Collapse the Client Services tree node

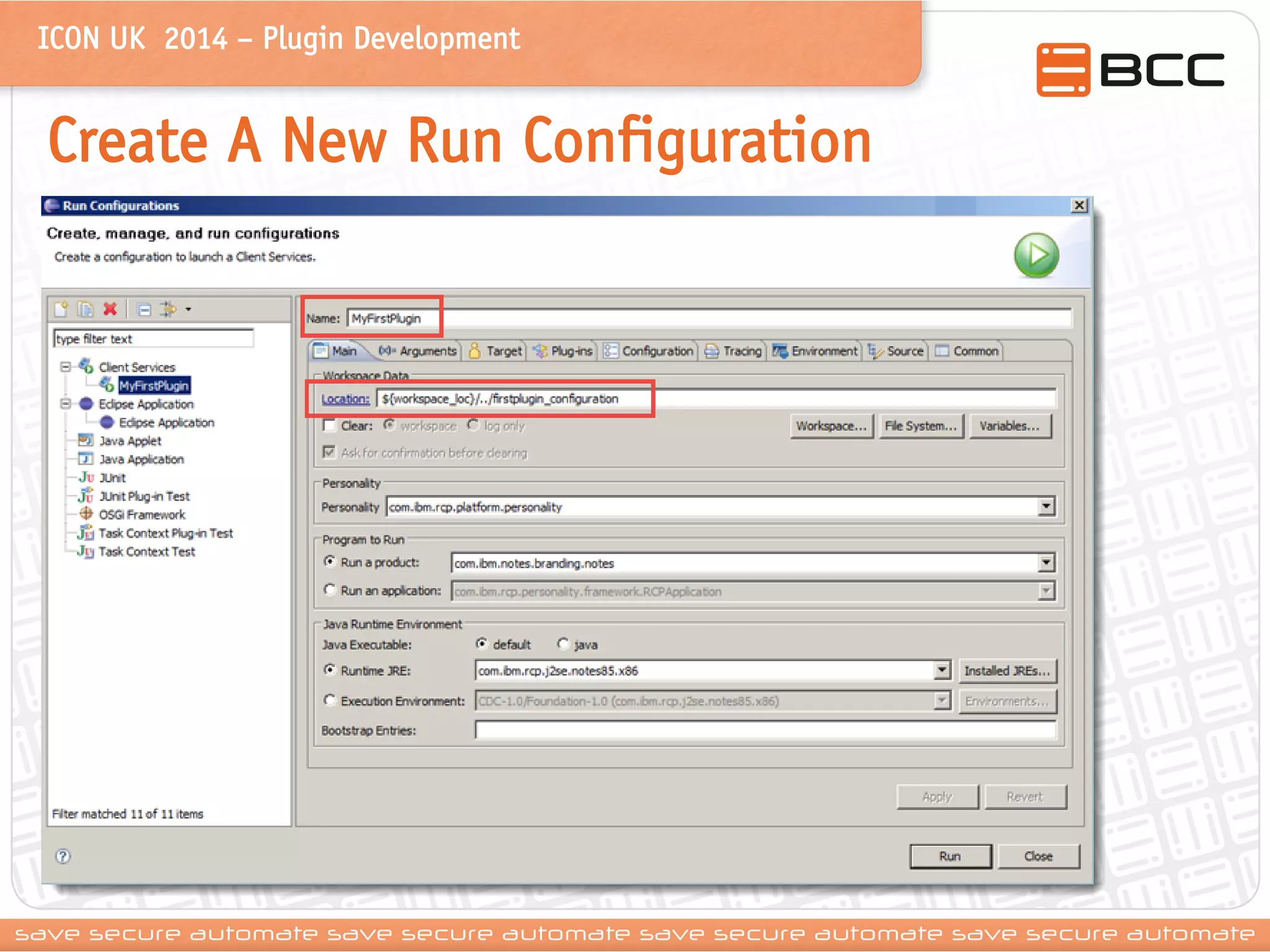65,367
